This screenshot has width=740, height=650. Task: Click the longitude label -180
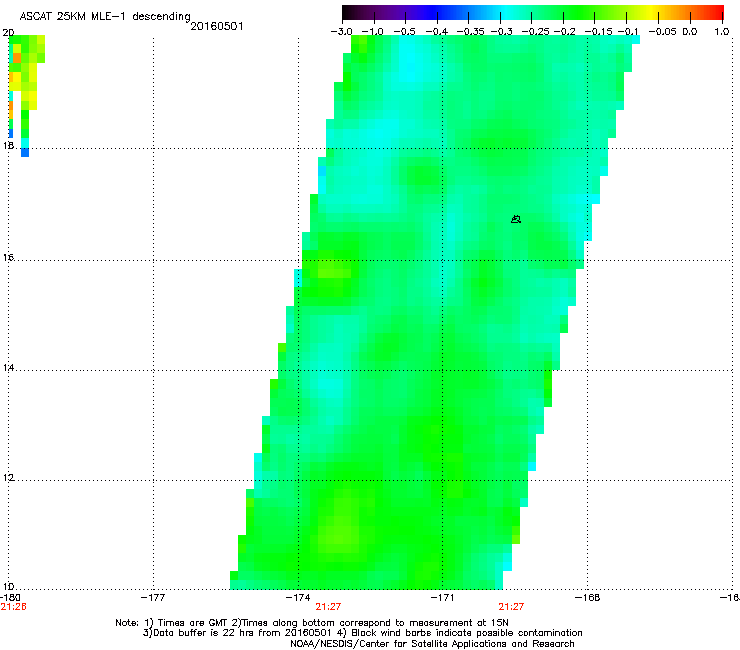[10, 598]
